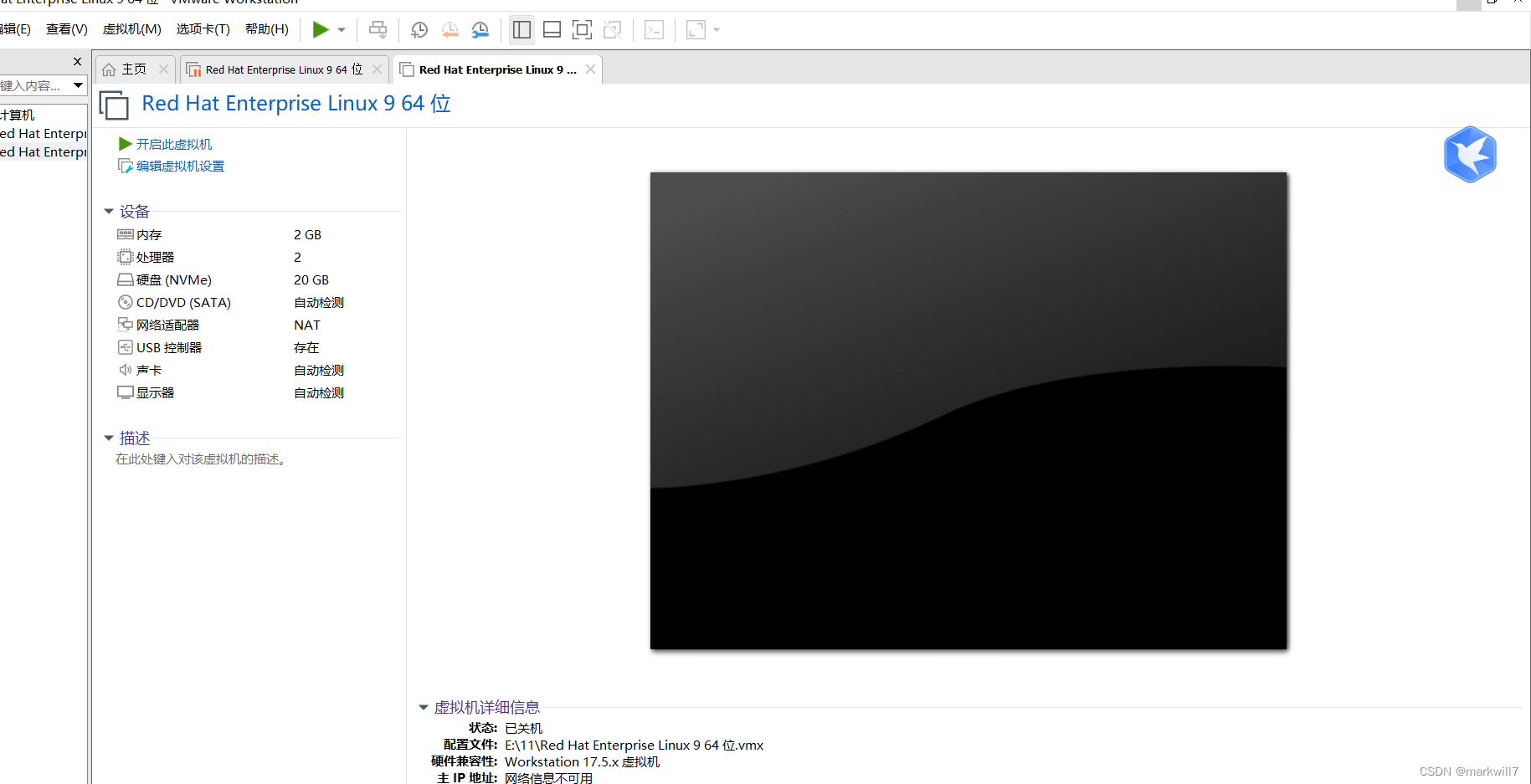Click 编辑虚拟机设置 link
The width and height of the screenshot is (1531, 784).
click(x=180, y=167)
